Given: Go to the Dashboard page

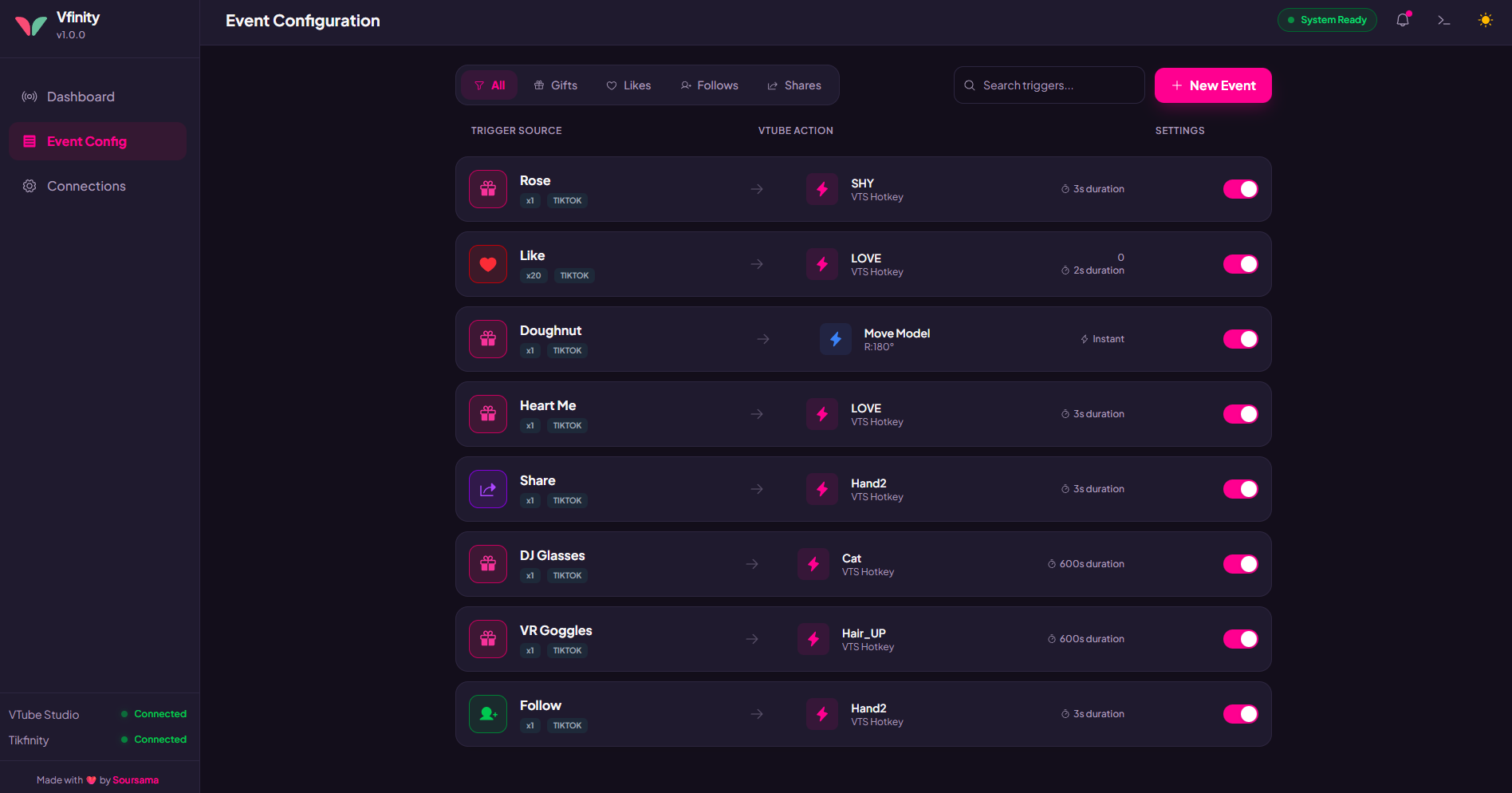Looking at the screenshot, I should coord(81,97).
